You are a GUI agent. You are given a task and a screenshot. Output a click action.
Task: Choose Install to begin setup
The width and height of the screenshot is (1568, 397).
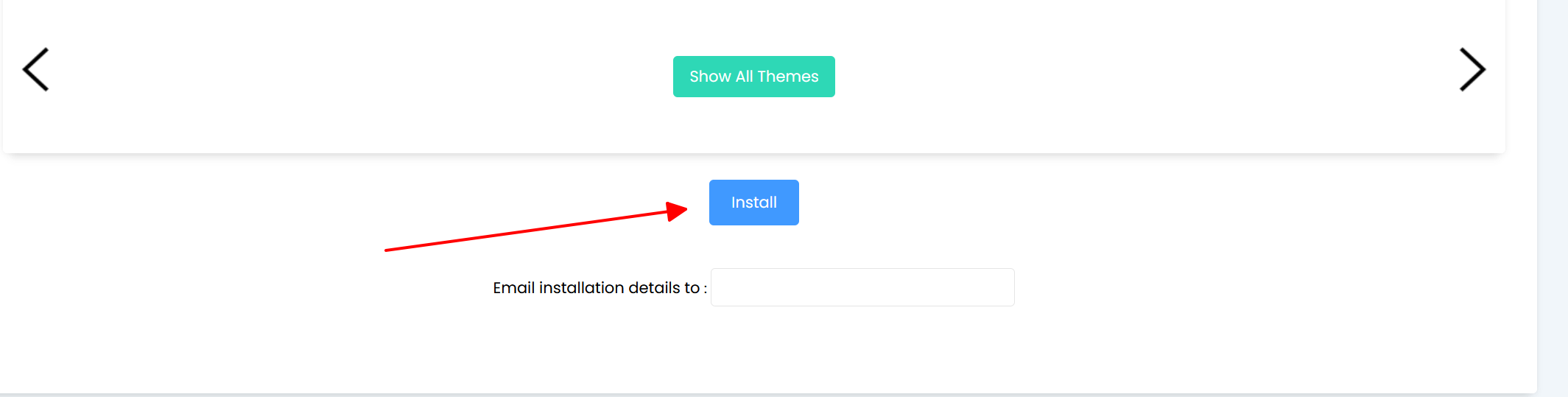click(753, 203)
